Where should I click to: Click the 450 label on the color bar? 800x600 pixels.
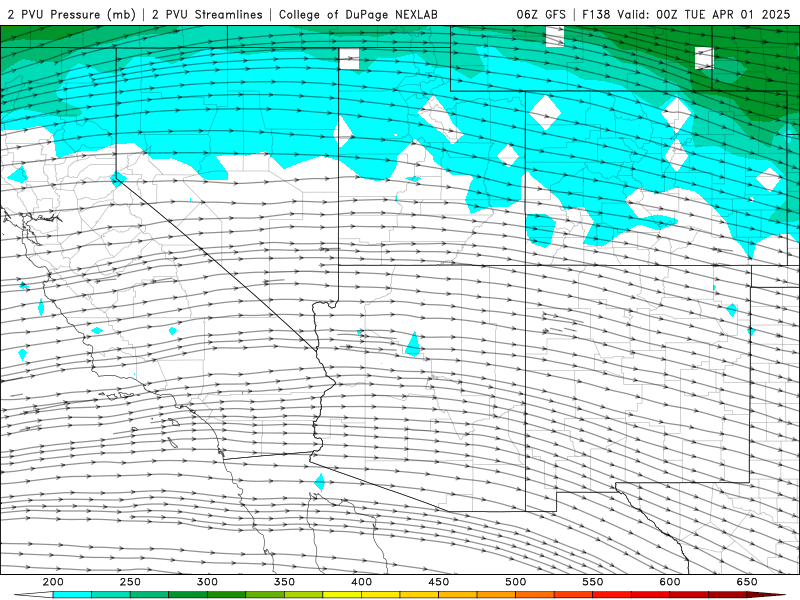pyautogui.click(x=438, y=582)
